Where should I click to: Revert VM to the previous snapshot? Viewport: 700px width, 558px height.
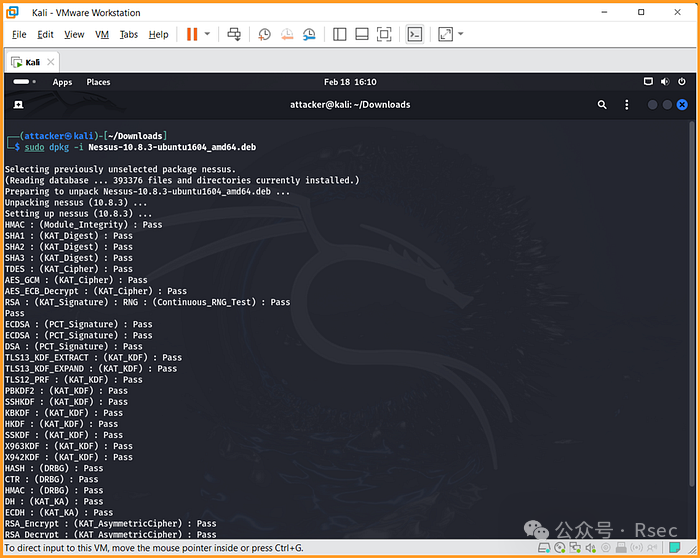point(286,34)
